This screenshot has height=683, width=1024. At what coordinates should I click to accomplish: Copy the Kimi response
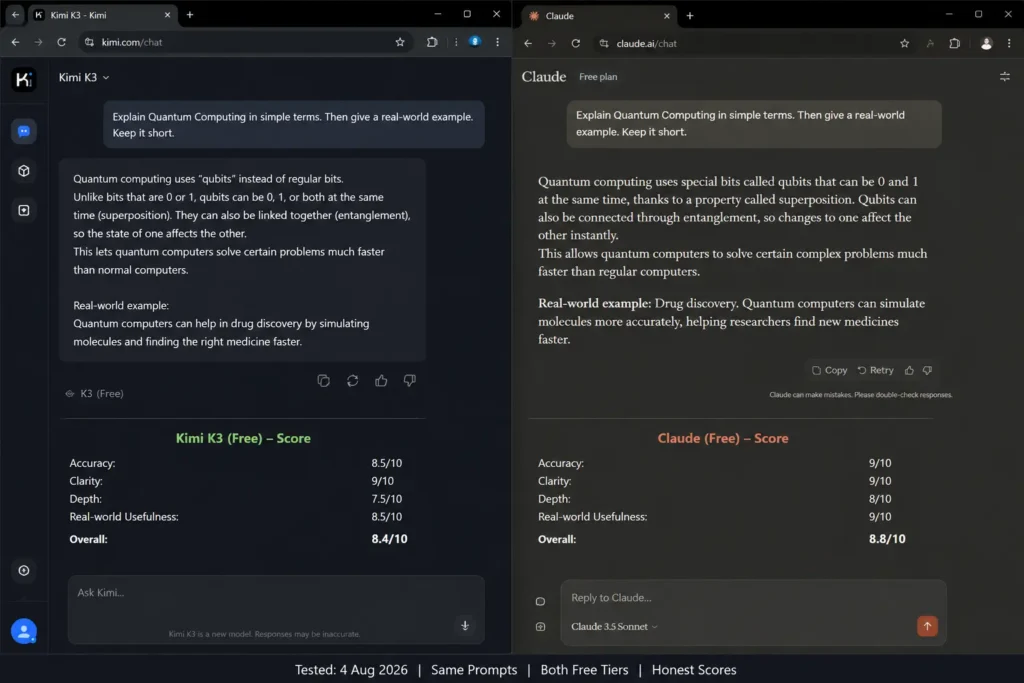point(323,381)
